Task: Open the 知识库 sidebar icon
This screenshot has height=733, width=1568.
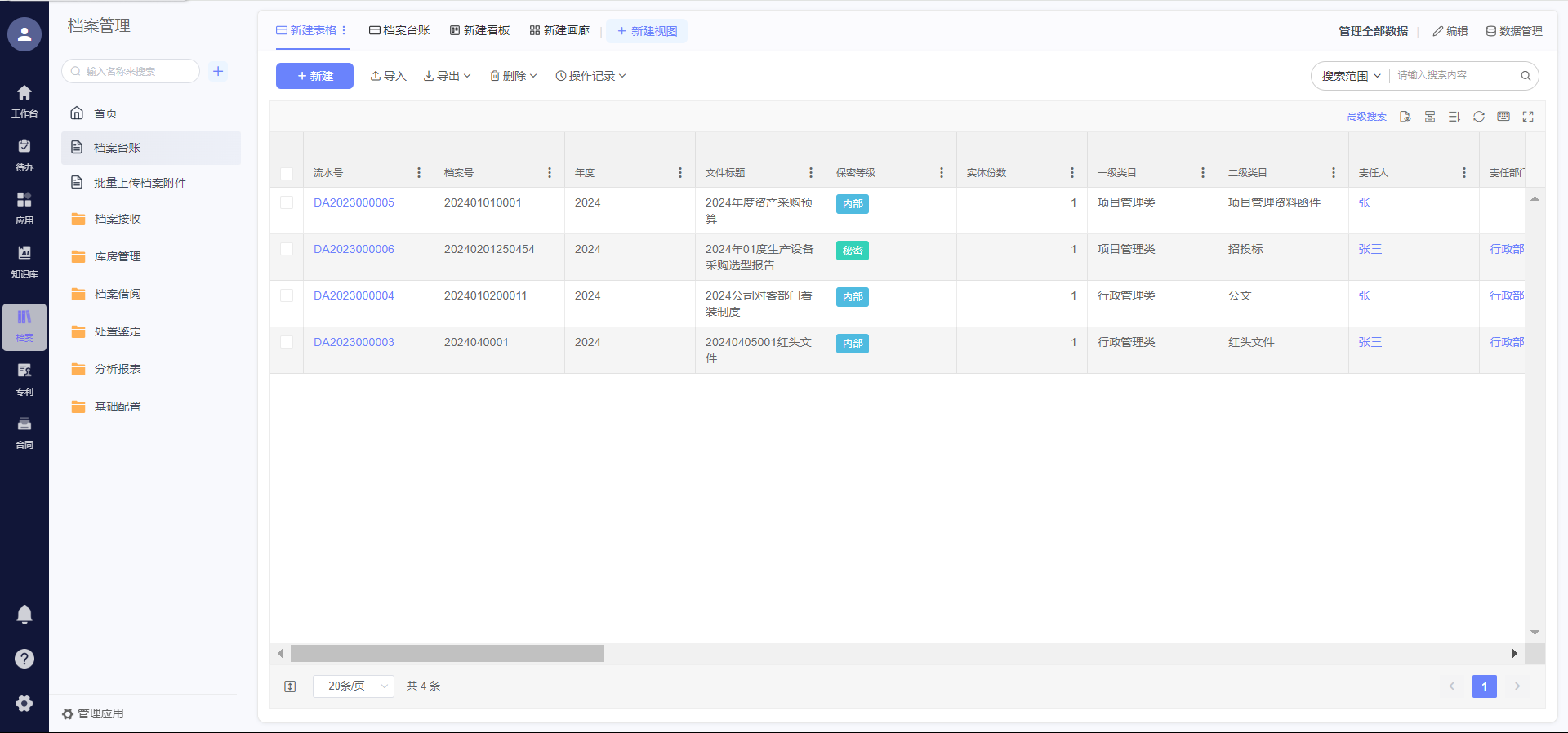Action: point(24,261)
